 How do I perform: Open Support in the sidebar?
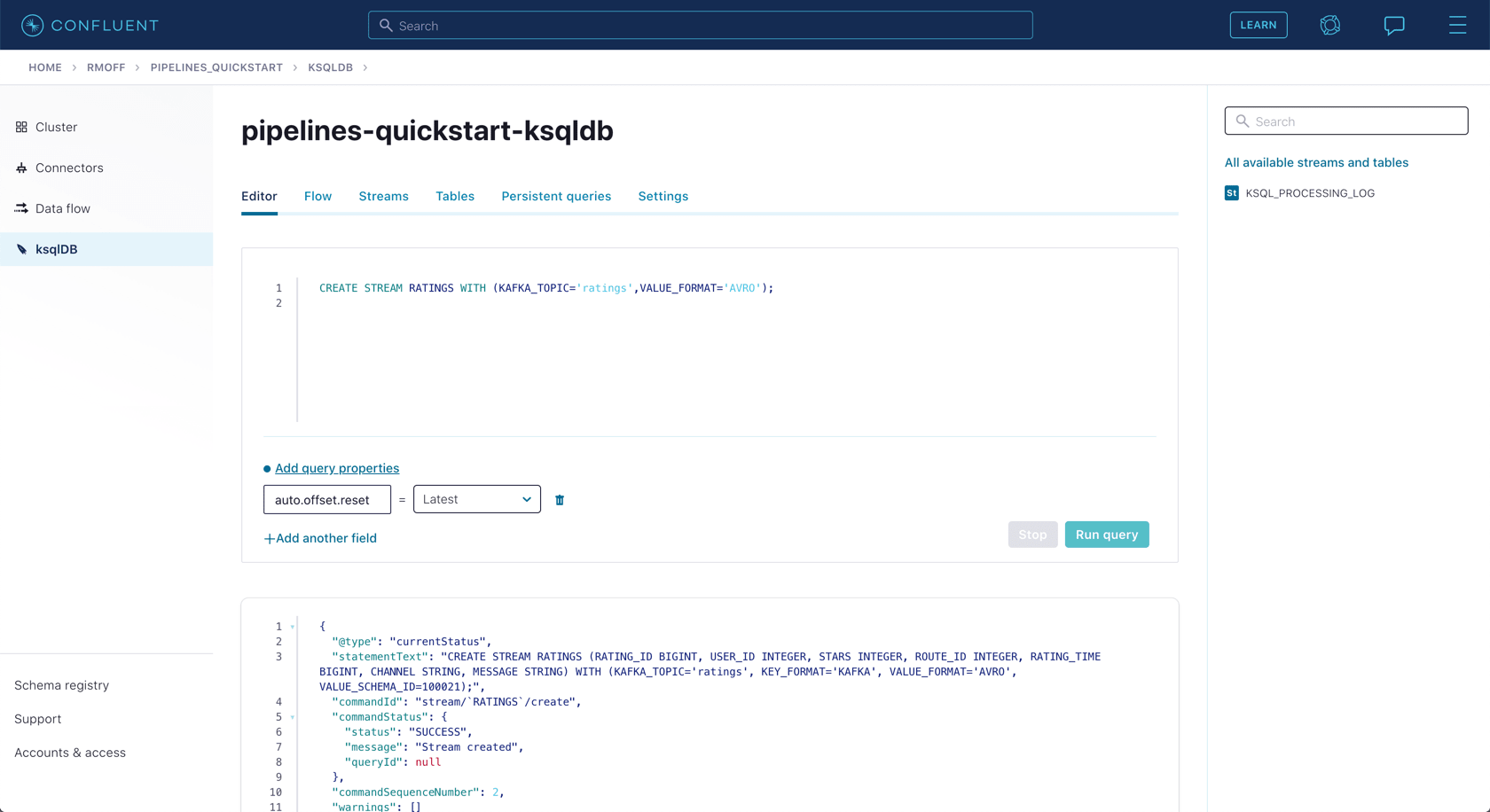37,719
